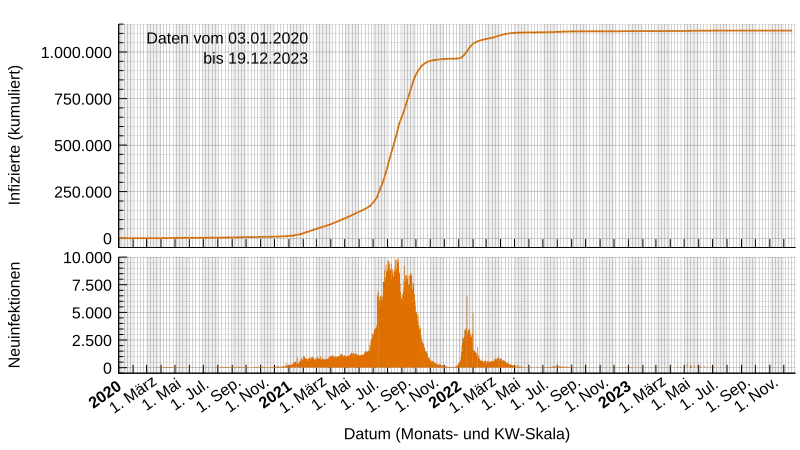Click the small orange bump after the second spike
Image resolution: width=800 pixels, height=450 pixels.
pos(497,362)
